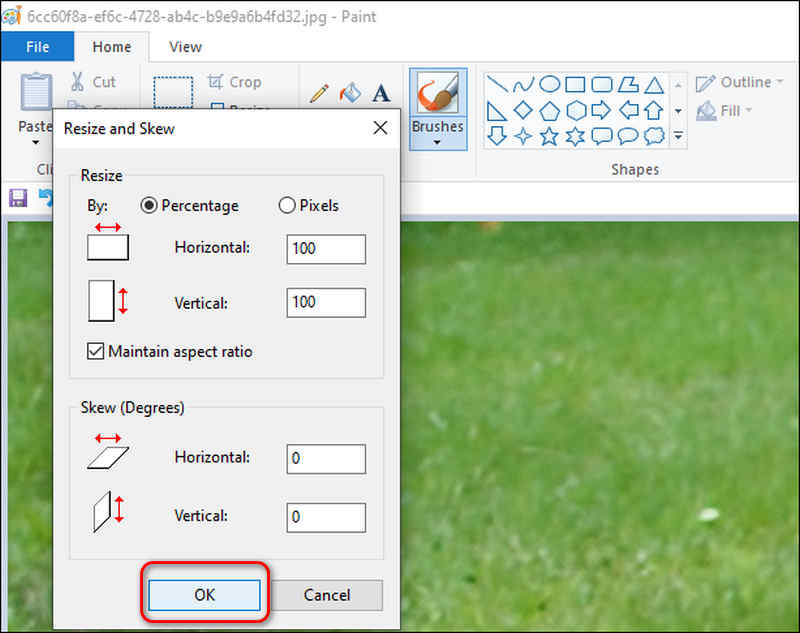The height and width of the screenshot is (633, 800).
Task: Select the Rounded rectangular callout shape
Action: point(602,136)
